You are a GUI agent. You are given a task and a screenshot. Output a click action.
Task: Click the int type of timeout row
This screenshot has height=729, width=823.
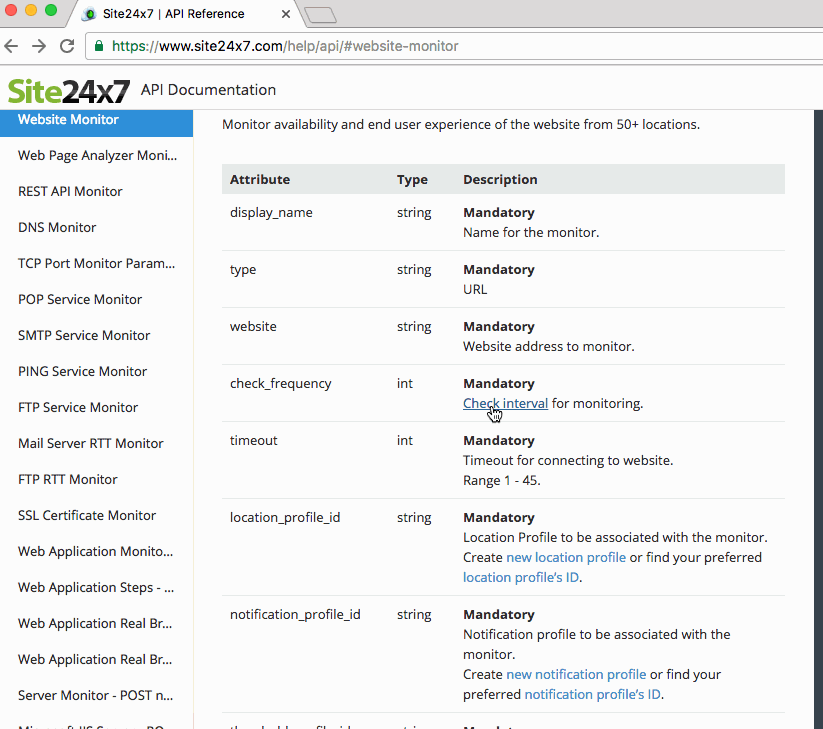[x=405, y=440]
